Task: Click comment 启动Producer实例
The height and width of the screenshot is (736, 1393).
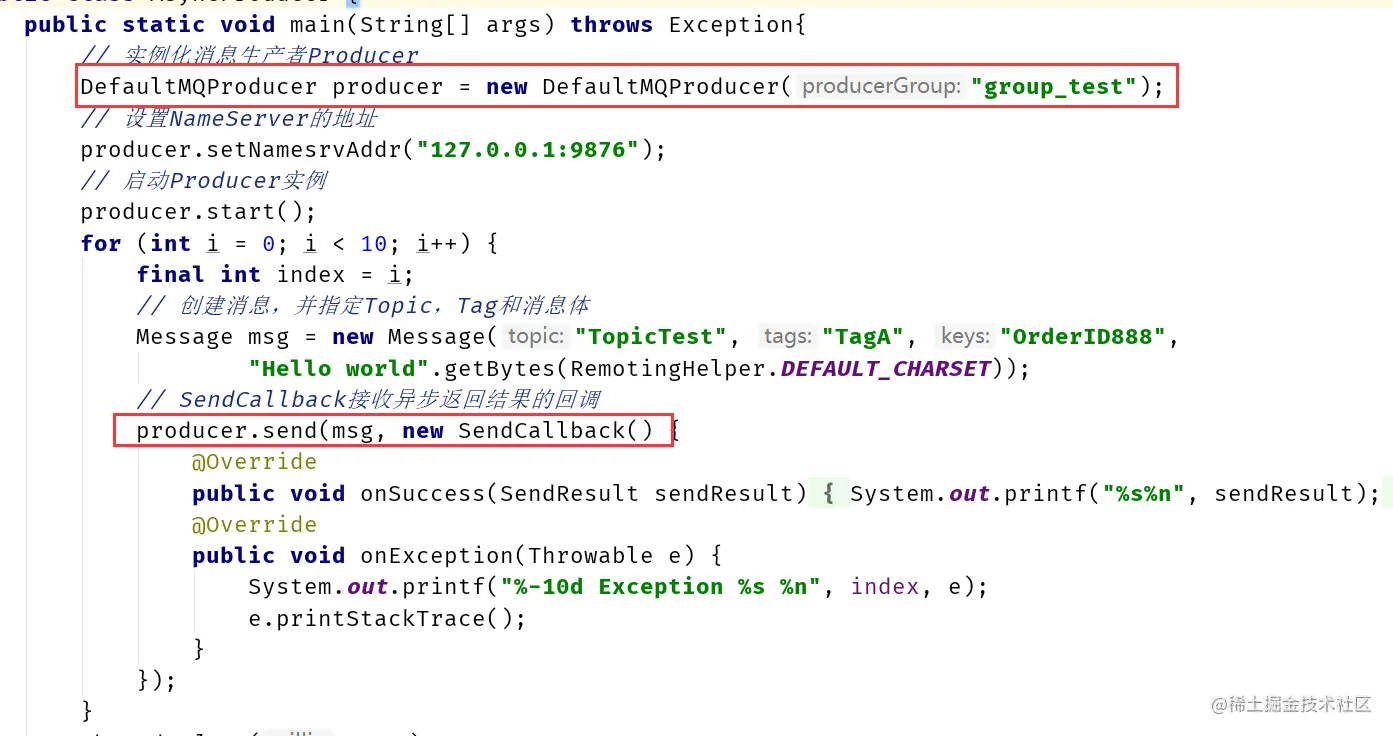Action: pos(204,180)
